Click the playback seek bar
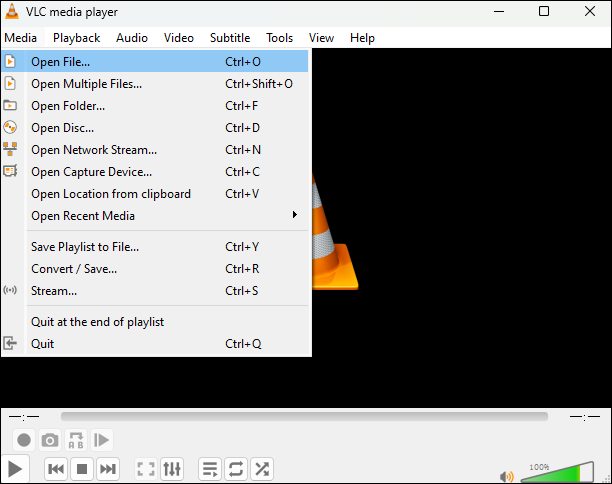 point(304,416)
